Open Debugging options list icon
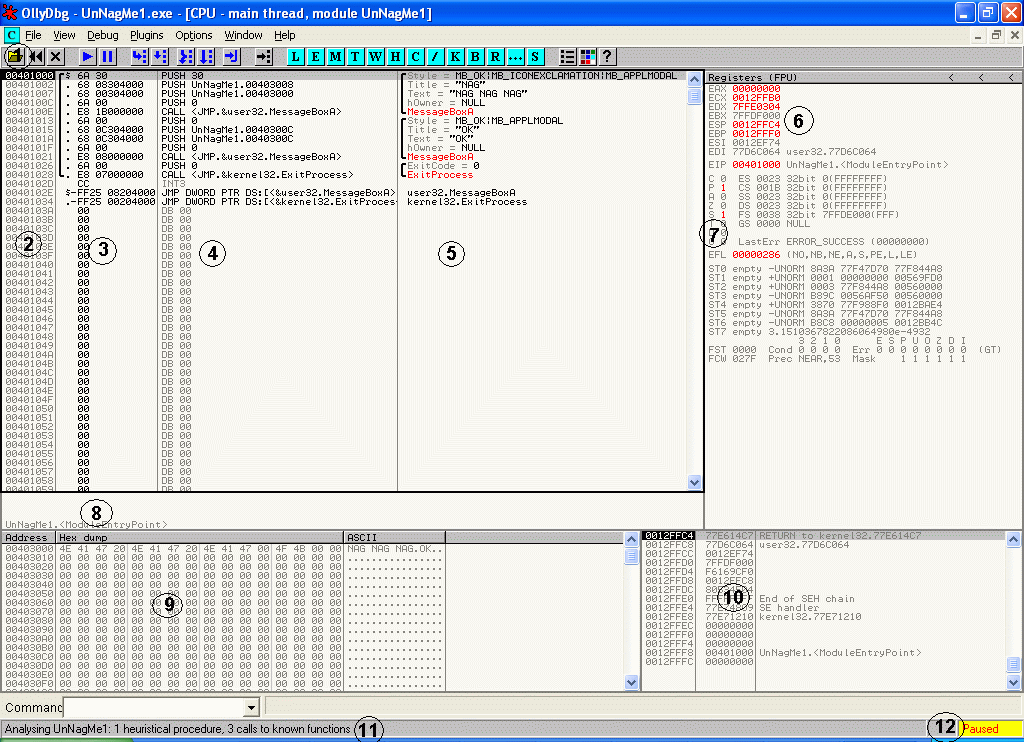The width and height of the screenshot is (1024, 742). point(568,57)
